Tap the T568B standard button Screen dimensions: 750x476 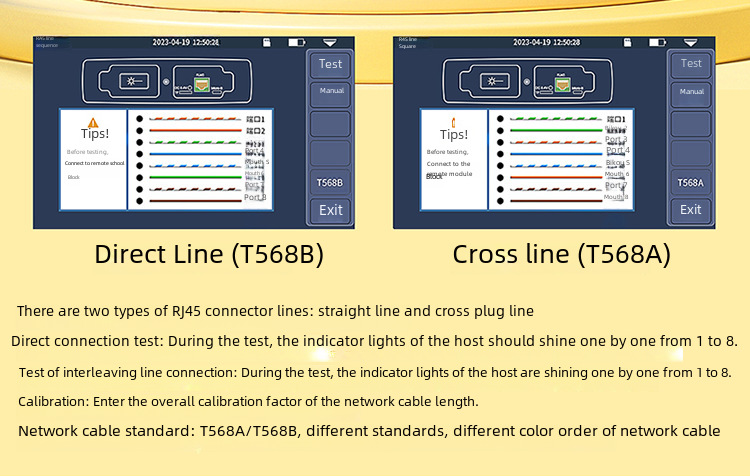(x=330, y=183)
